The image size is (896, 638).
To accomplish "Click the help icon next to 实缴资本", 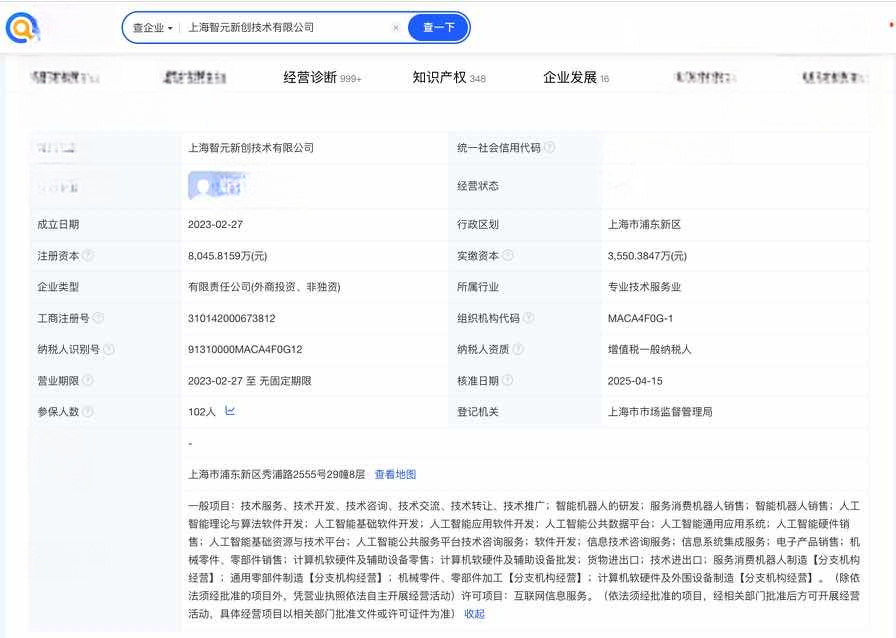I will click(x=507, y=256).
